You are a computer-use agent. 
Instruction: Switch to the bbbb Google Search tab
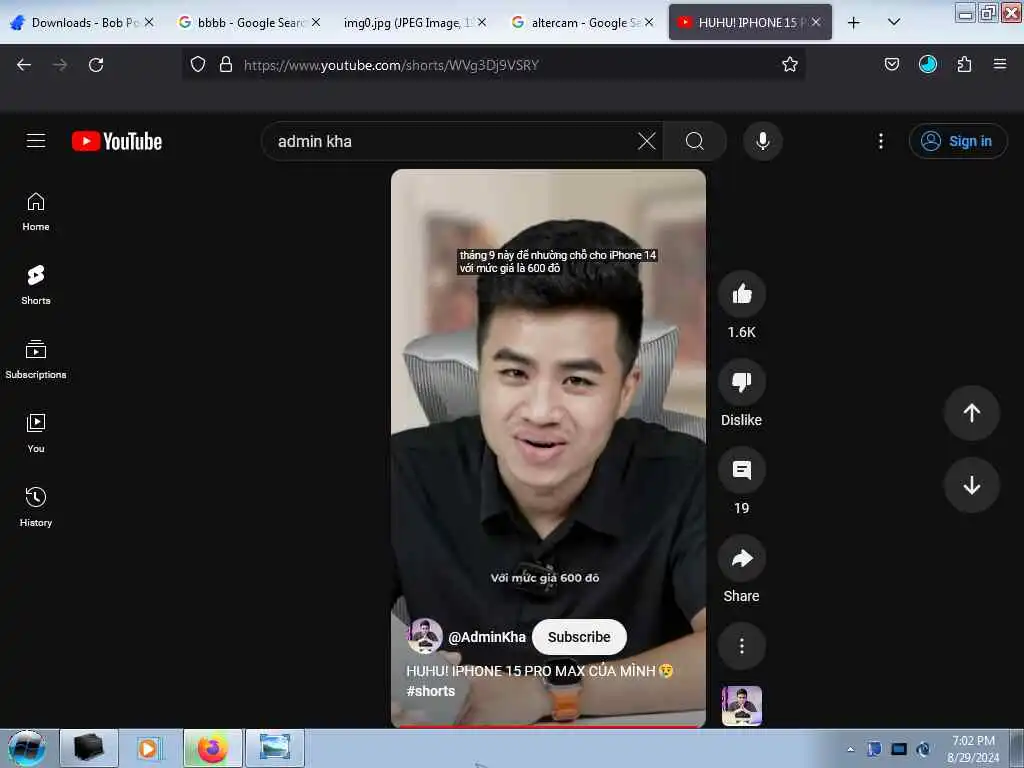tap(249, 22)
